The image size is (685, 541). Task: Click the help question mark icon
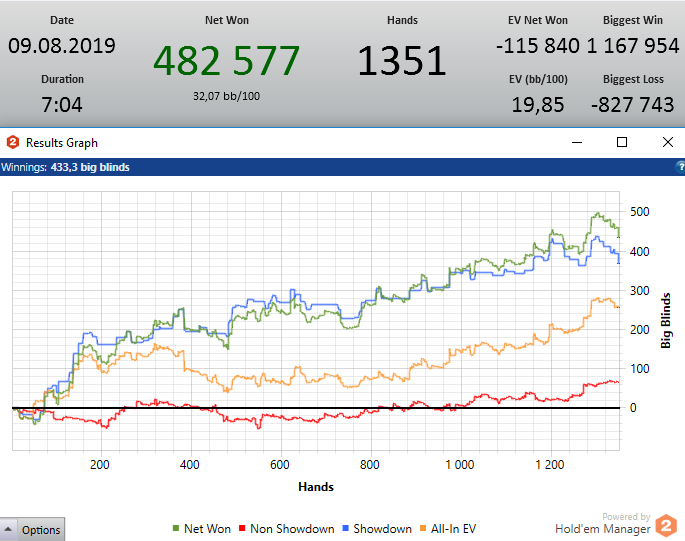coord(680,166)
